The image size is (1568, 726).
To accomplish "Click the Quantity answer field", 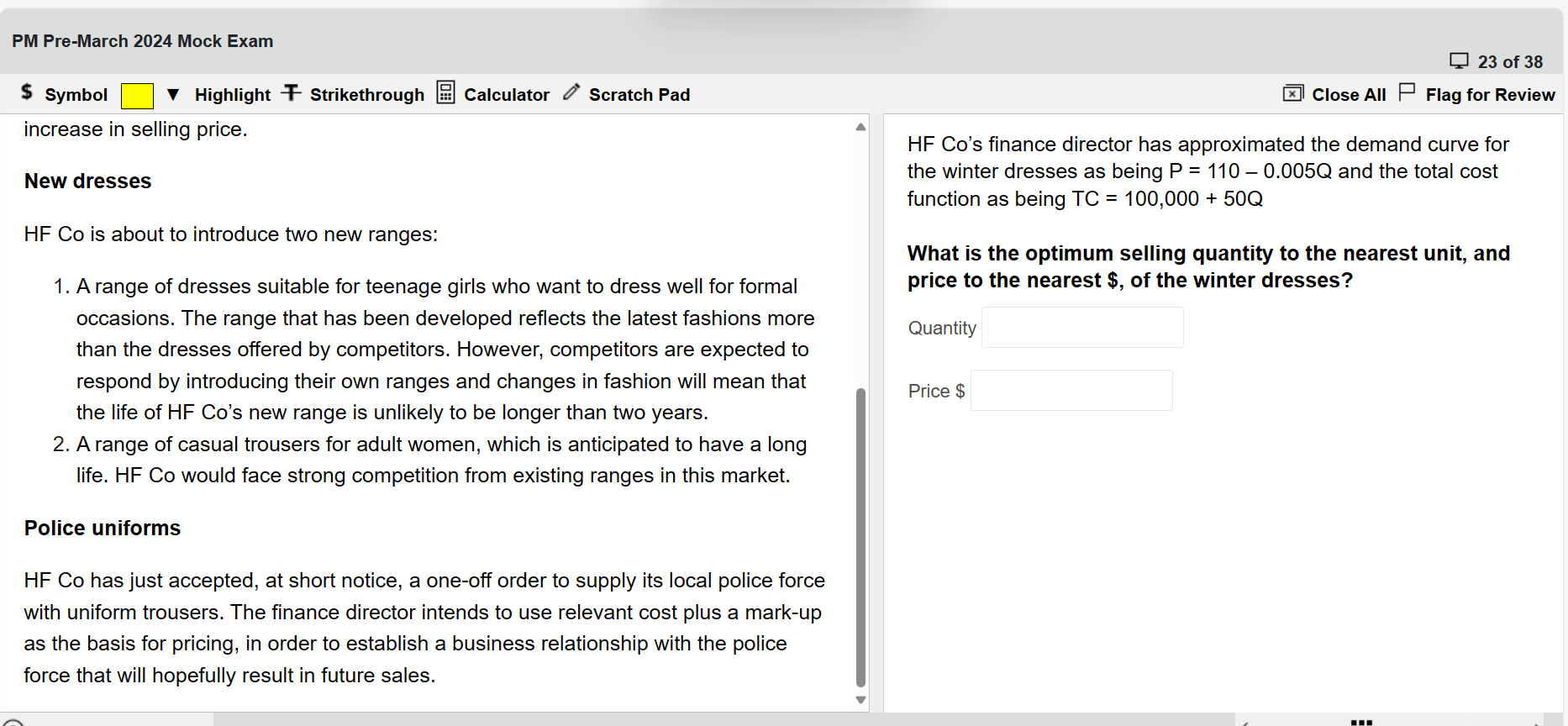I will [1082, 328].
